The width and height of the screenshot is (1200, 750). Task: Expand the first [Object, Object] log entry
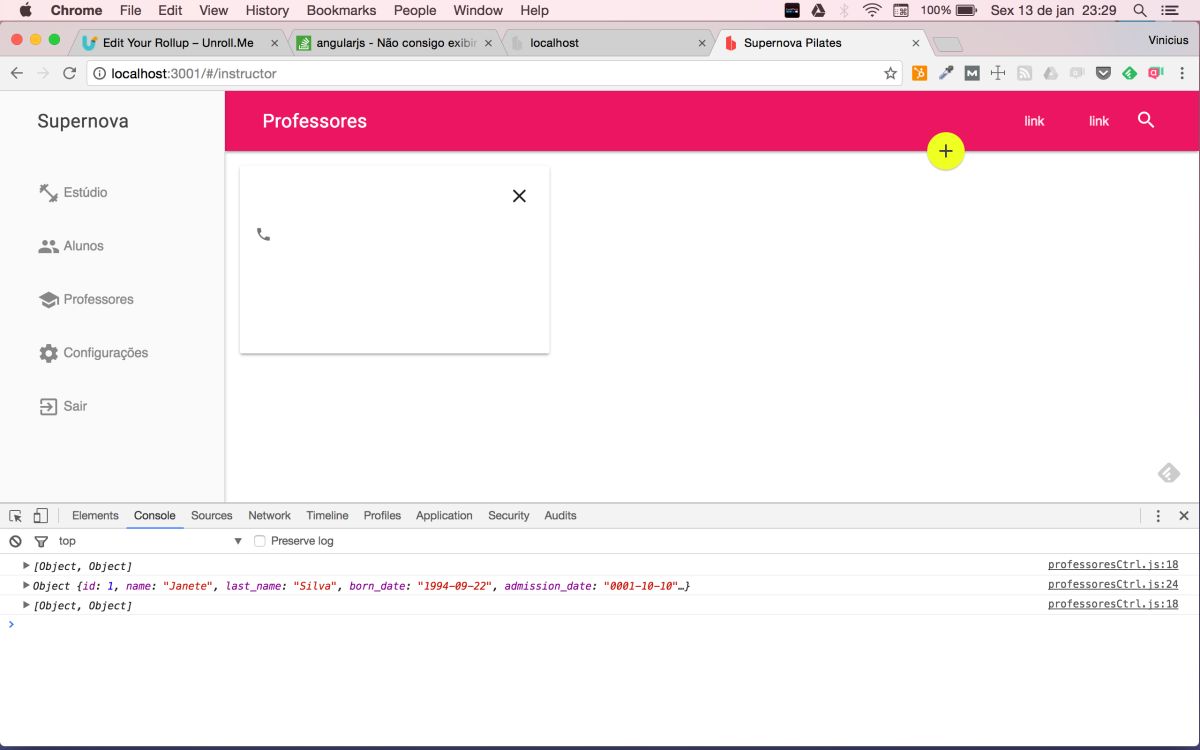[x=27, y=566]
